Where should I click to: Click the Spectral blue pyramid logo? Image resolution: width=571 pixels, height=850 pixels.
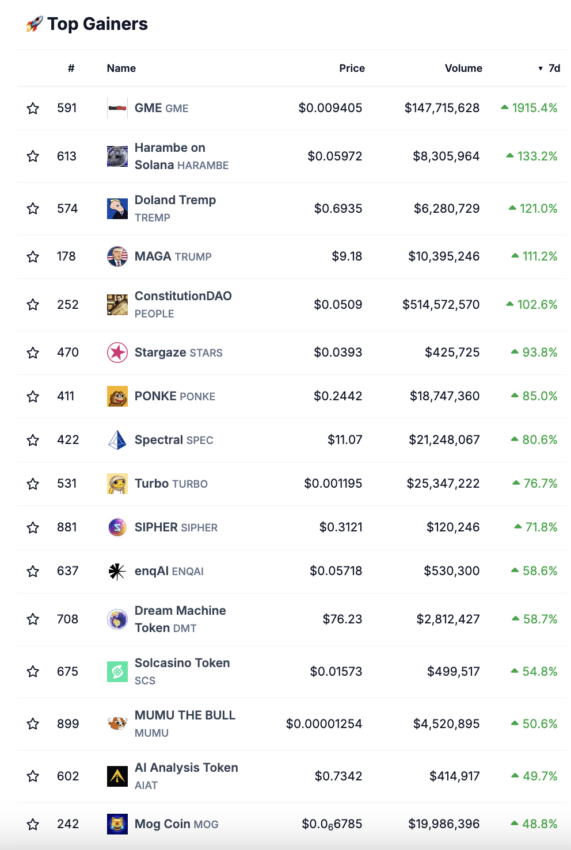117,440
